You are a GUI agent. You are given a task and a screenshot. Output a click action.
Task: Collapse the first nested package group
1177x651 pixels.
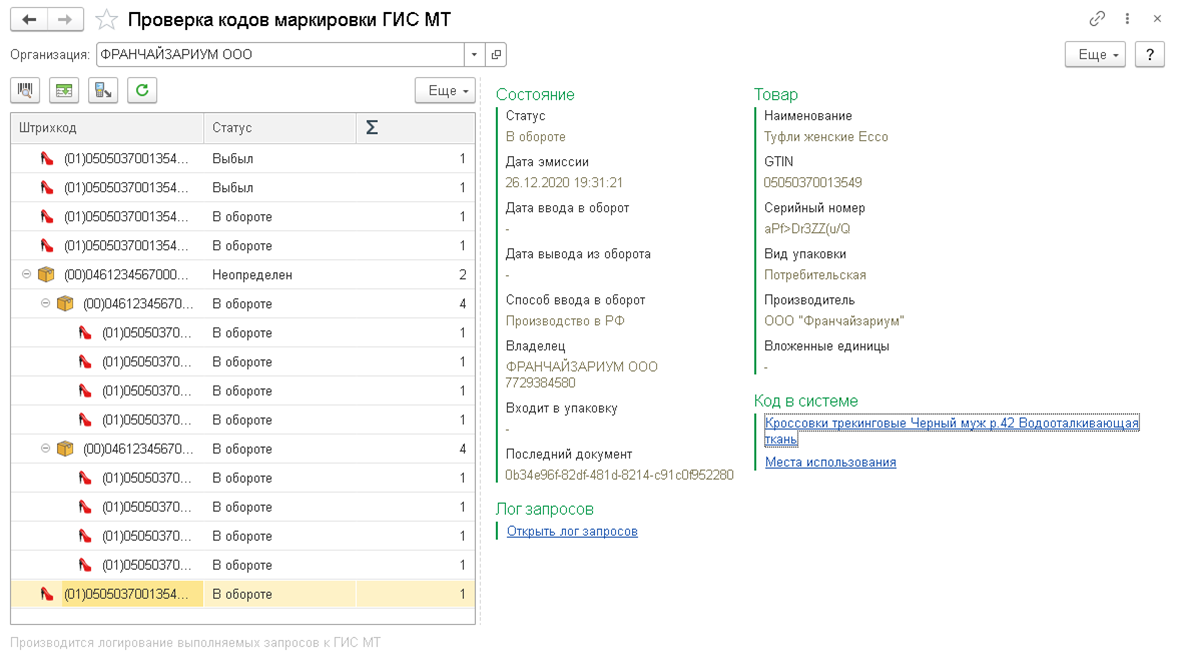pyautogui.click(x=46, y=304)
